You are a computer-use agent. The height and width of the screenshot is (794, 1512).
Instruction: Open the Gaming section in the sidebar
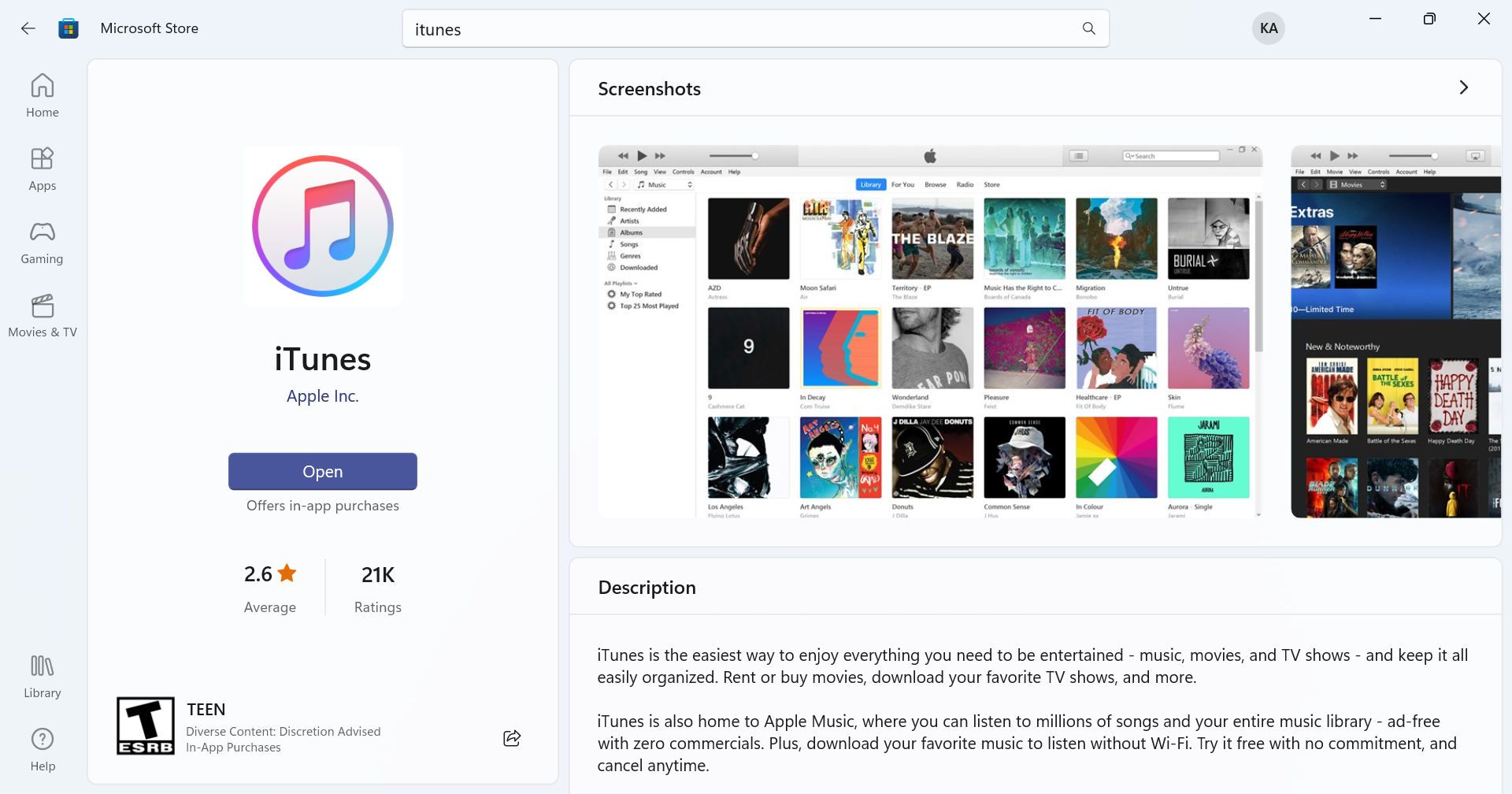(x=43, y=243)
